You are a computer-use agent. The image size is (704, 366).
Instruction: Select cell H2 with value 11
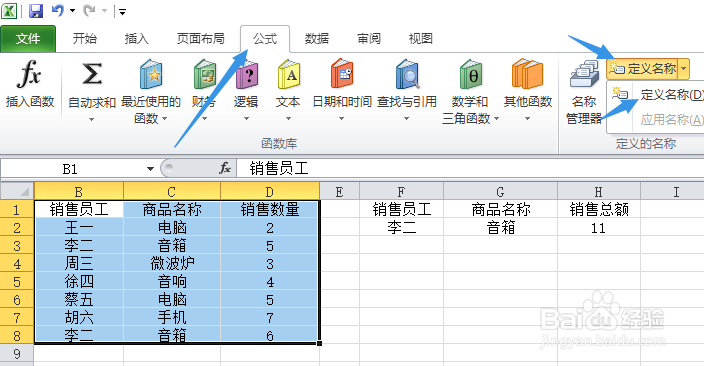tap(598, 228)
